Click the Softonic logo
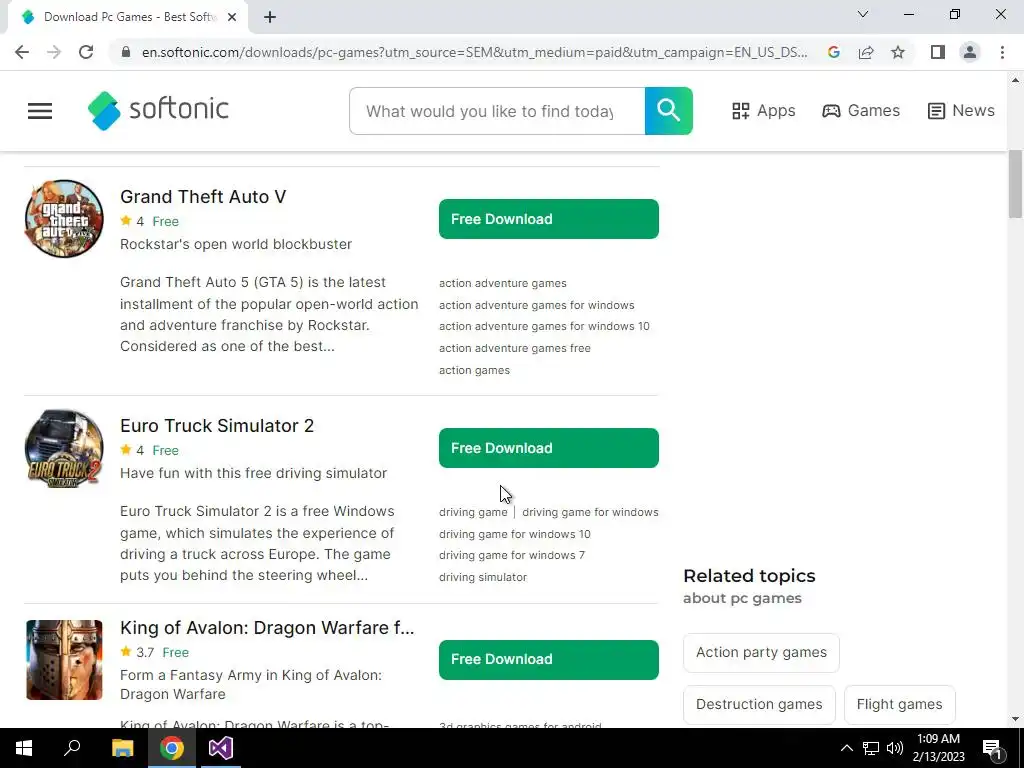This screenshot has height=768, width=1024. tap(158, 110)
